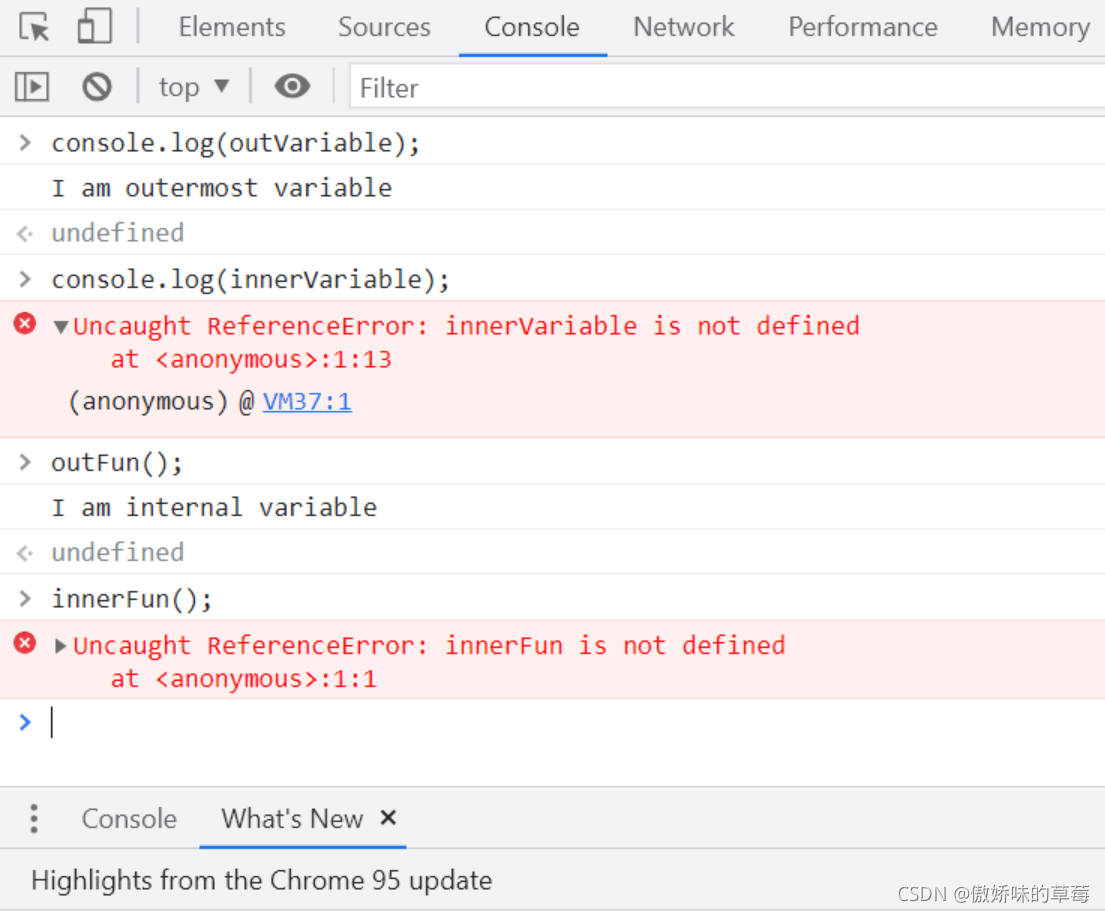Show the console sidebar icon

tap(32, 87)
